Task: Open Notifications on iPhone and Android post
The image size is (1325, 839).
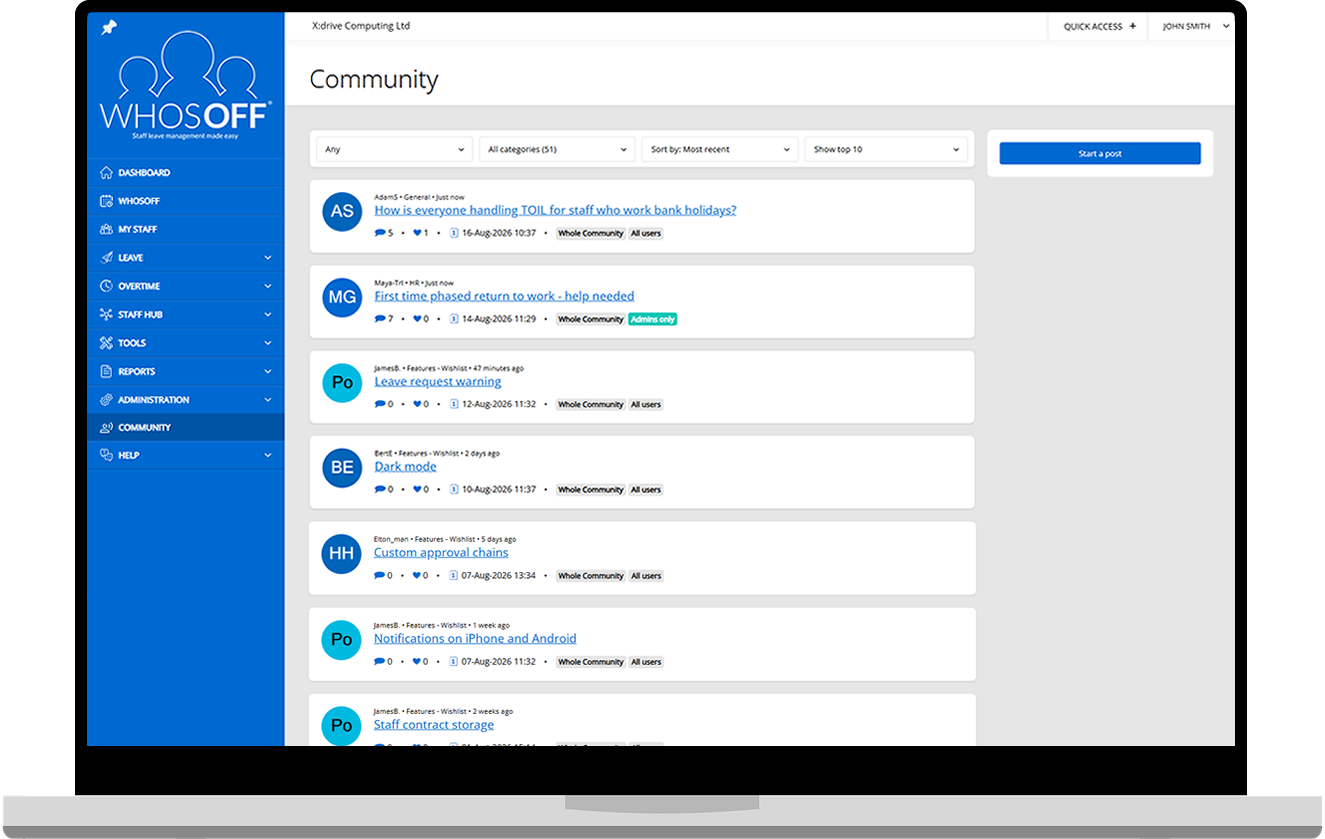Action: pos(475,639)
